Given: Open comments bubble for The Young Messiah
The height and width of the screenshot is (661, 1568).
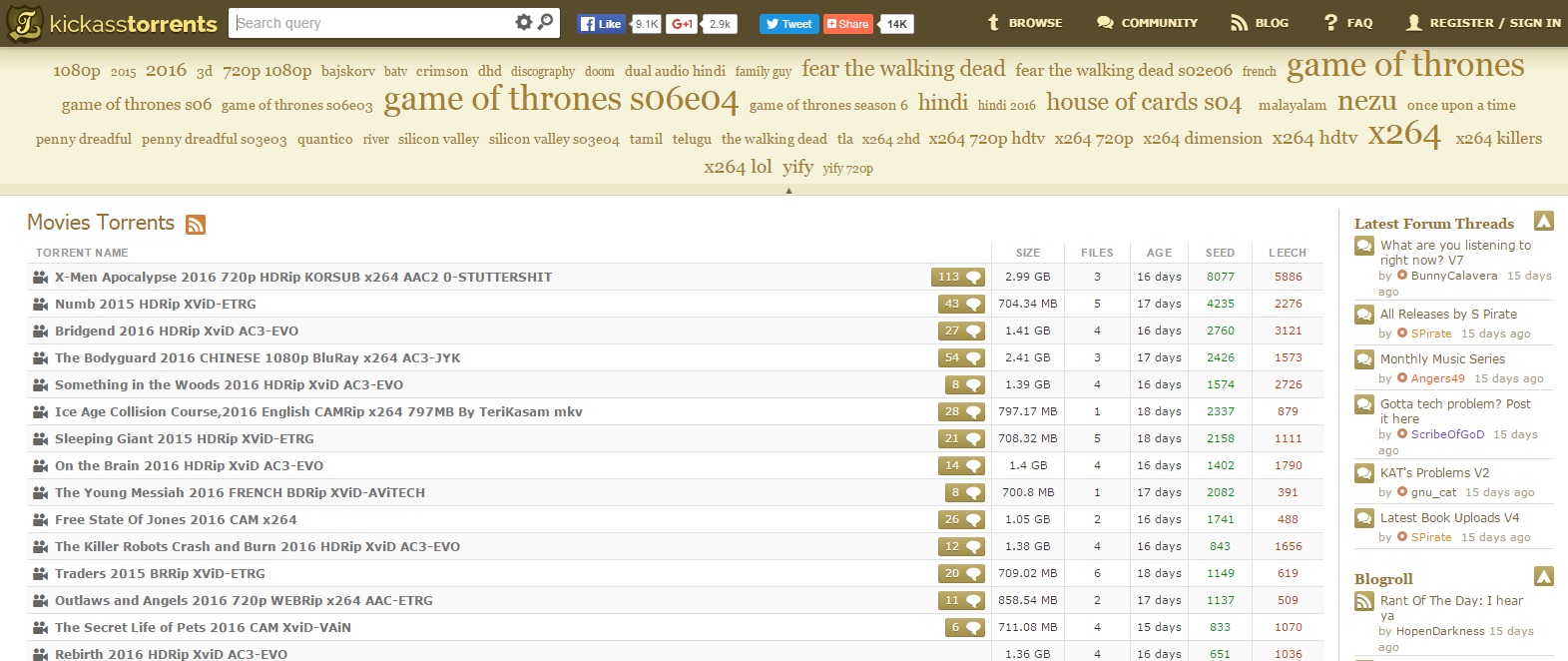Looking at the screenshot, I should (965, 492).
